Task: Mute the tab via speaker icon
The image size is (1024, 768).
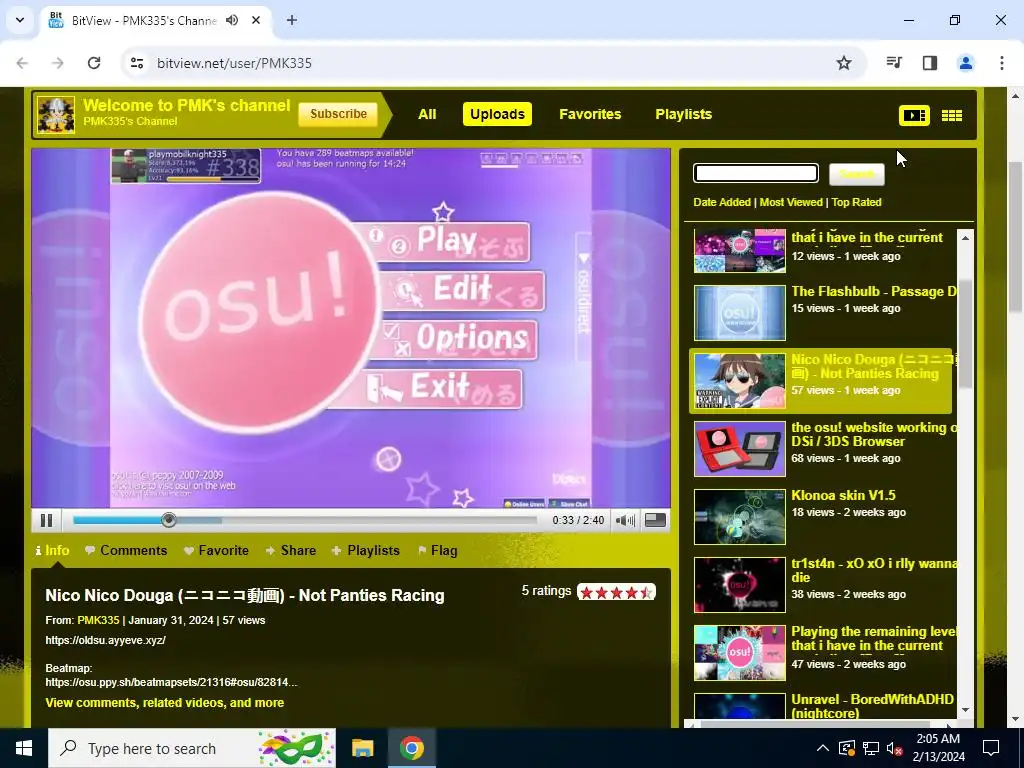Action: (x=232, y=20)
